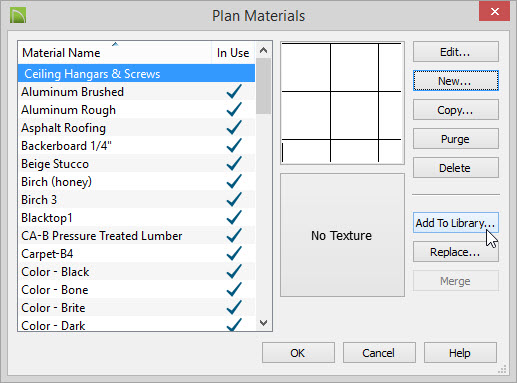This screenshot has width=517, height=383.
Task: Select Color - Black material row
Action: click(136, 272)
